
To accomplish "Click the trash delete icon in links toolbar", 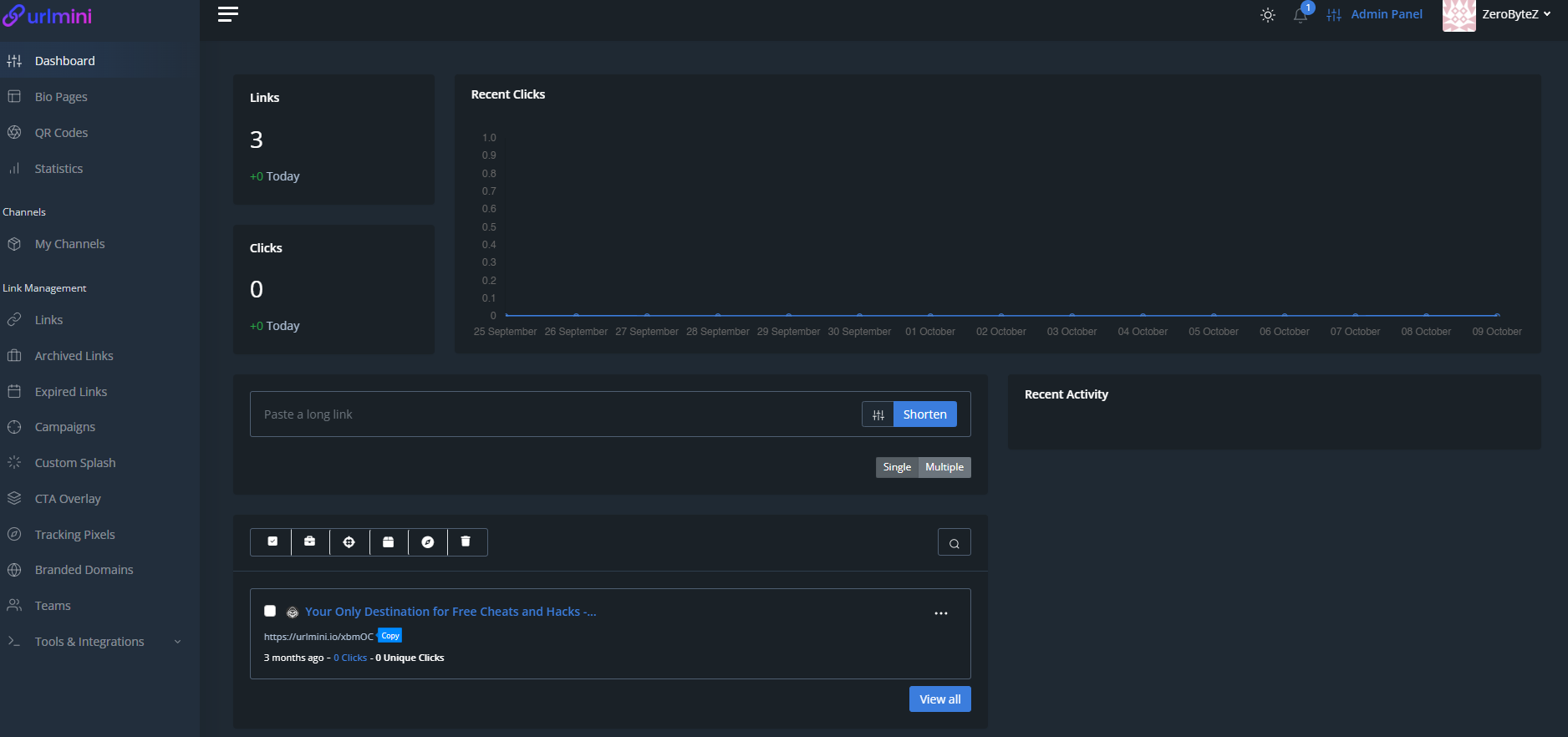I will coord(466,542).
